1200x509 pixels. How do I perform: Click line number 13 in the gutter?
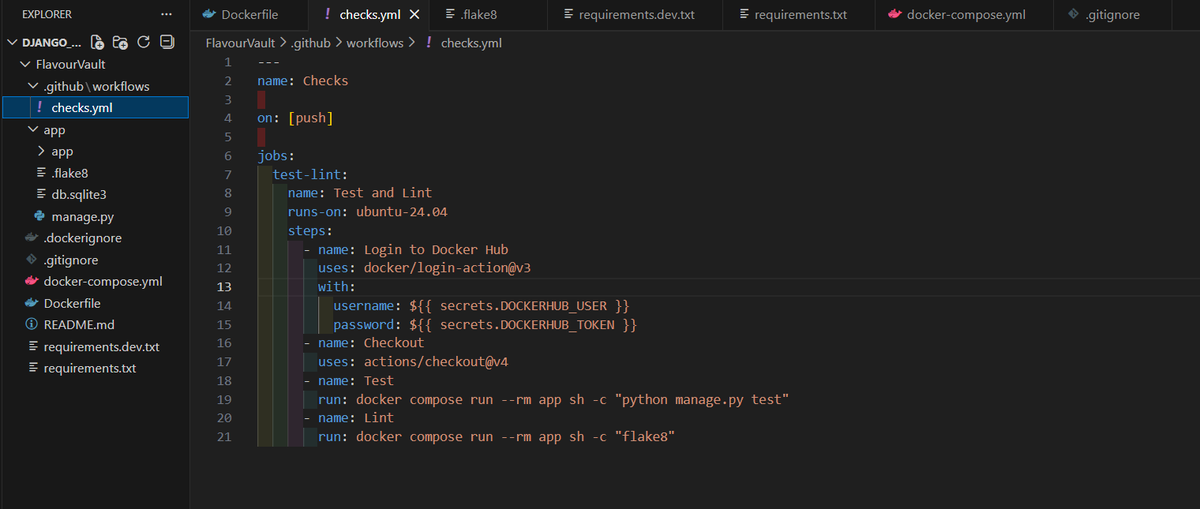tap(225, 286)
